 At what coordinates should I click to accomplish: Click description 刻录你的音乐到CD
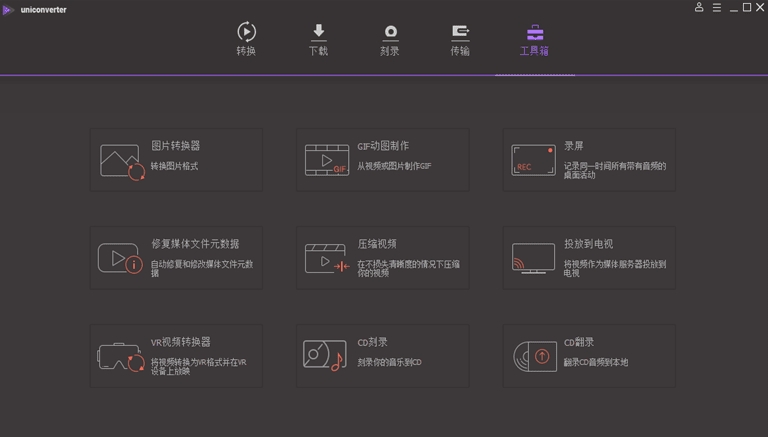click(389, 362)
